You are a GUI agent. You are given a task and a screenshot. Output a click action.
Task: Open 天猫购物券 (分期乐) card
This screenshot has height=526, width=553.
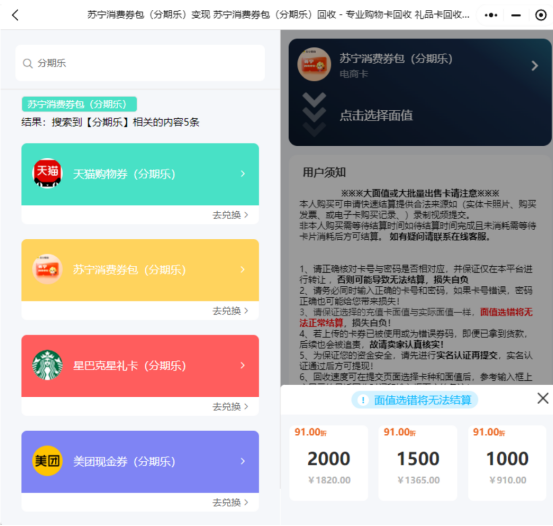point(140,174)
